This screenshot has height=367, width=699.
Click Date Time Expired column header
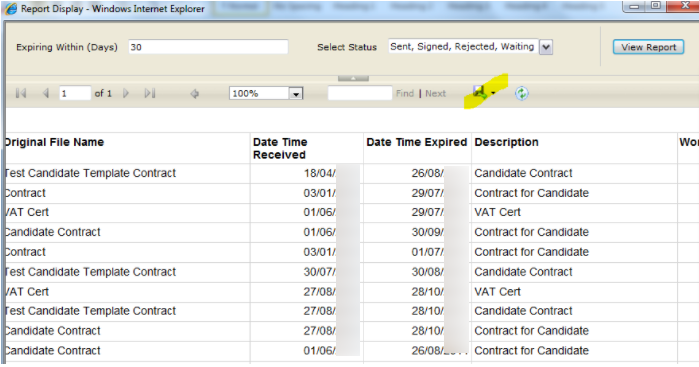coord(417,142)
